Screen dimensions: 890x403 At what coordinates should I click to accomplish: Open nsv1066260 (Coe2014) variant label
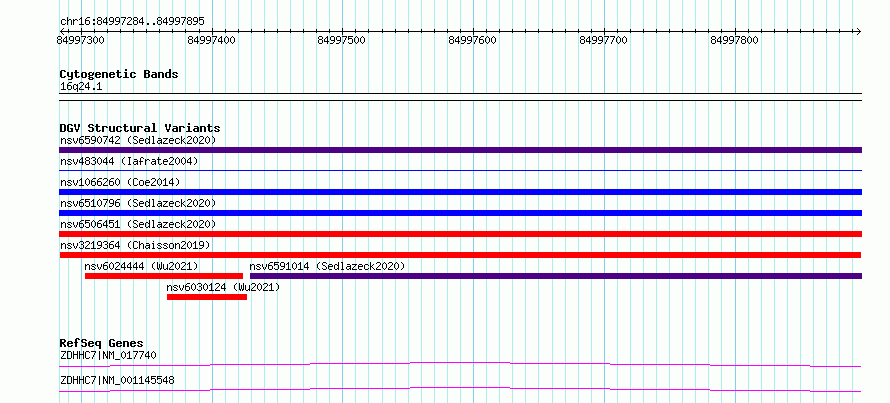[x=120, y=182]
